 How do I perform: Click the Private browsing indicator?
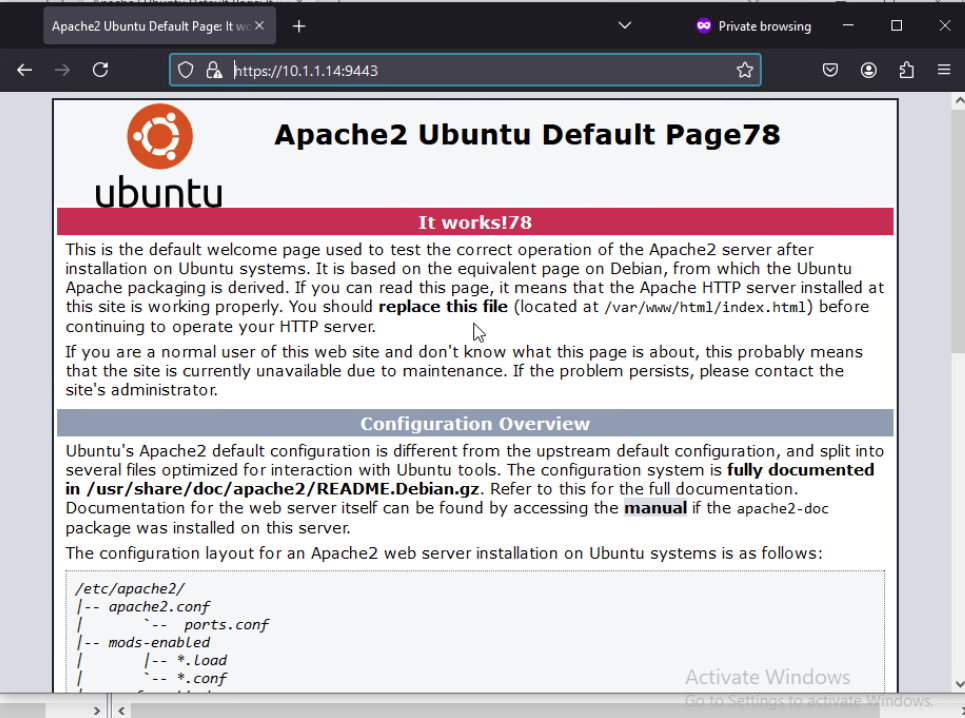(x=753, y=26)
